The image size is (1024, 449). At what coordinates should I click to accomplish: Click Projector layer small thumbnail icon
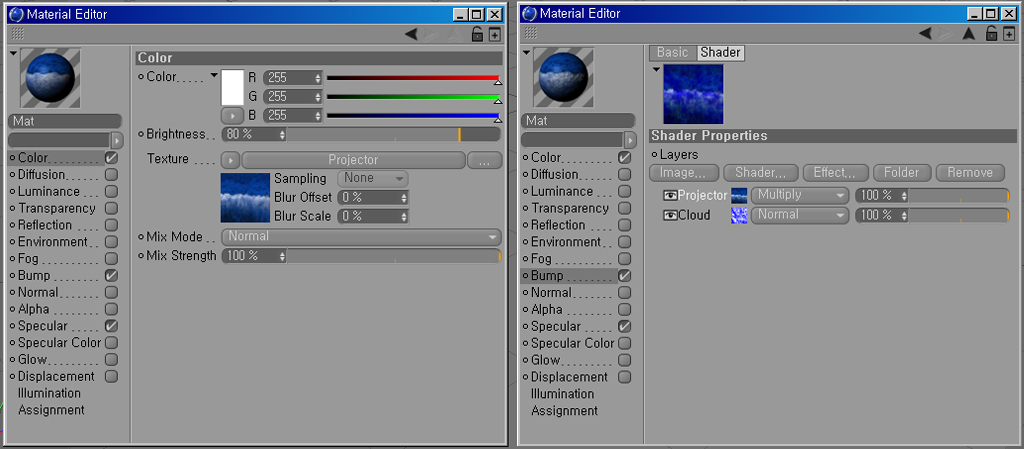739,195
